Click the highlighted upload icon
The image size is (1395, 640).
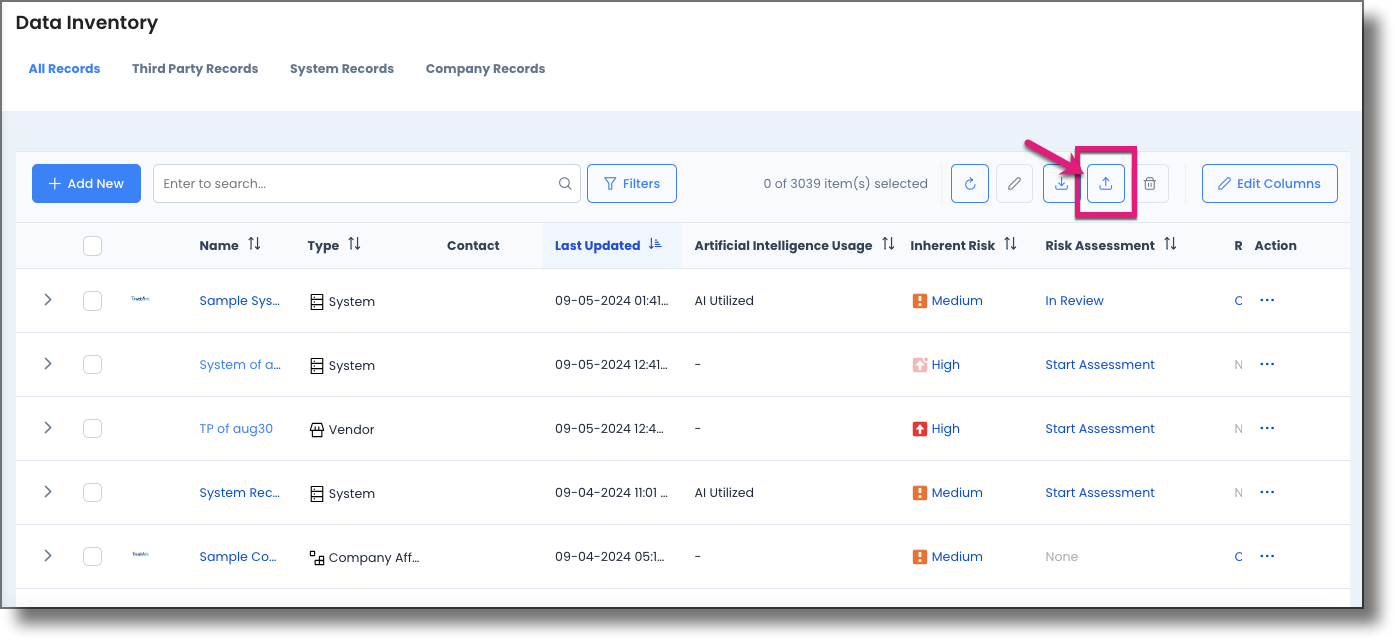(x=1105, y=183)
